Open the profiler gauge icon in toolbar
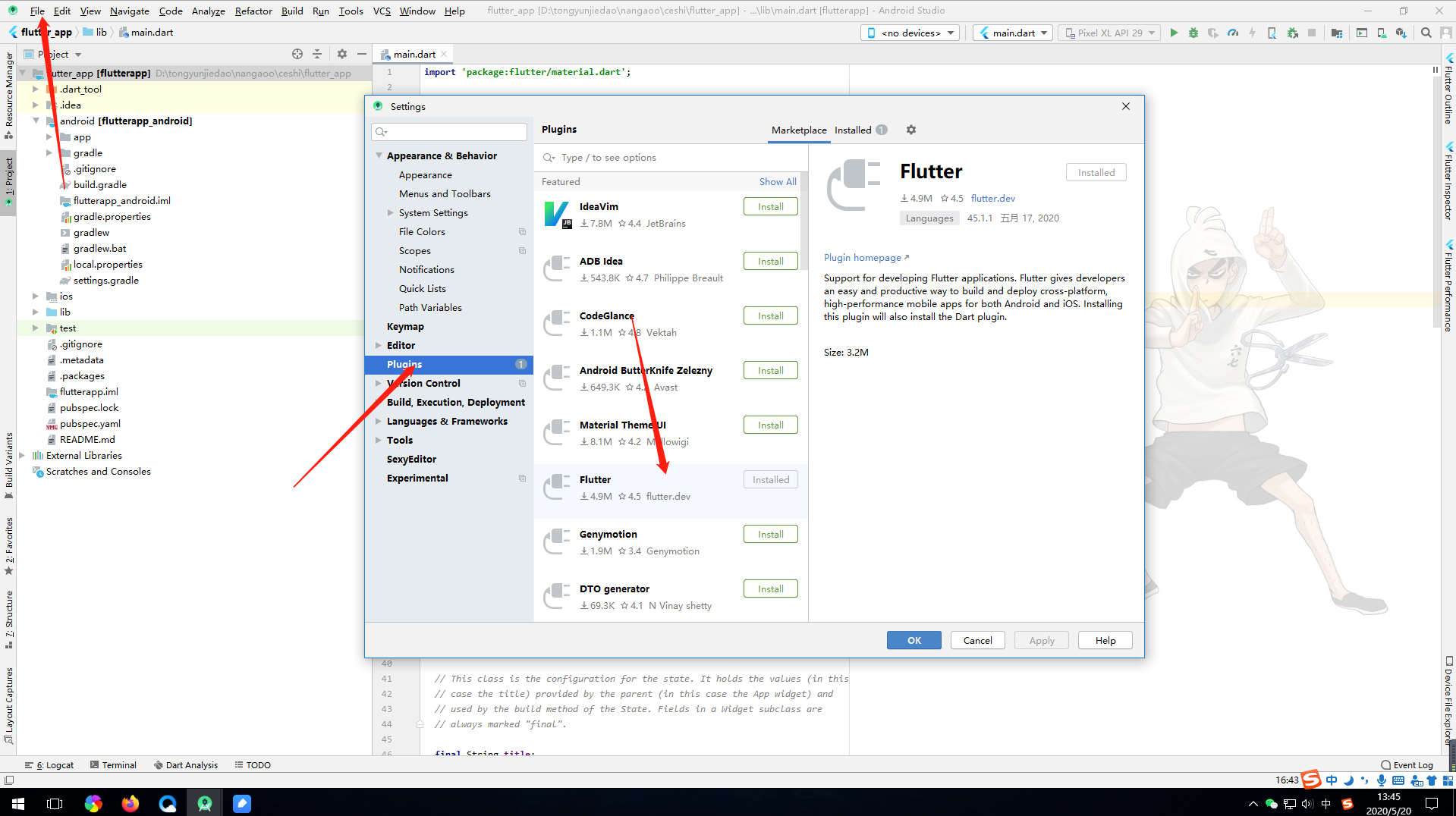1456x816 pixels. pos(1233,33)
